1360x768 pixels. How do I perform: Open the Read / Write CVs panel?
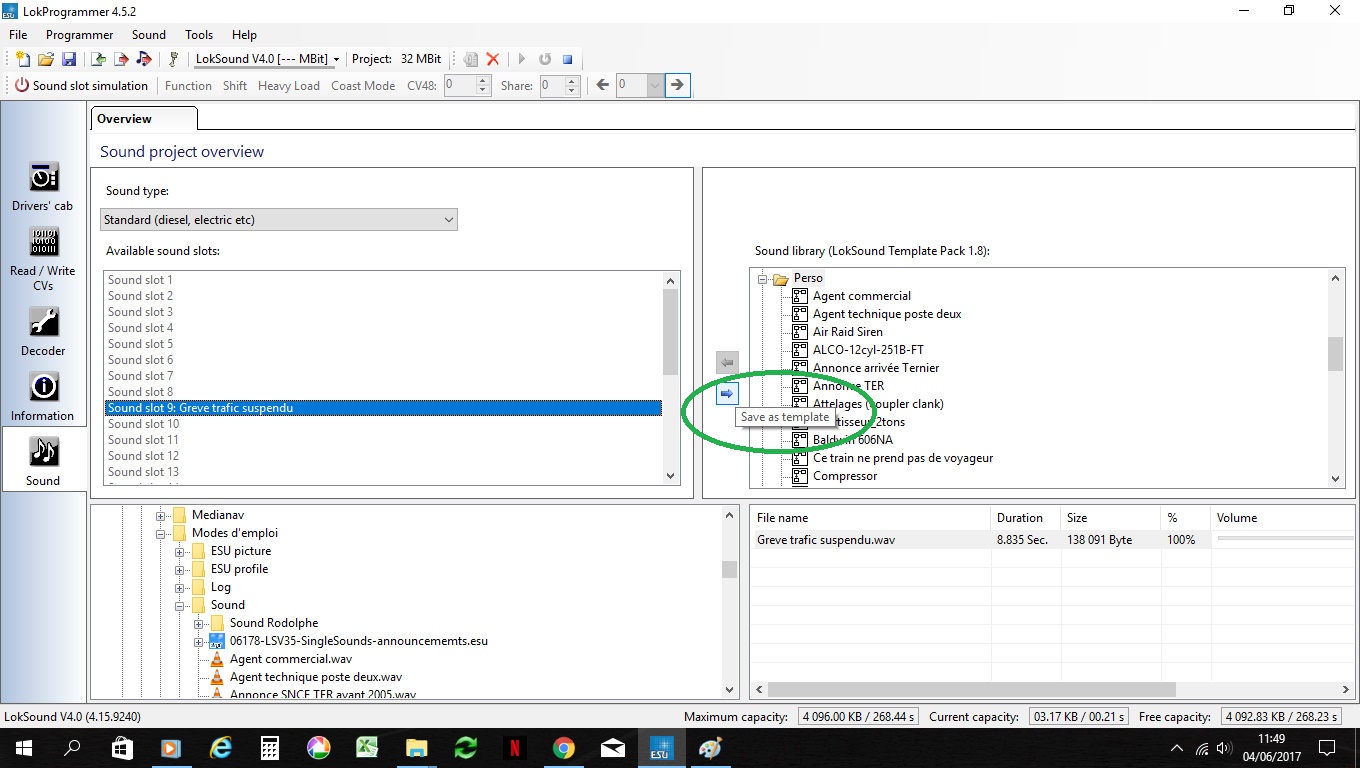43,258
